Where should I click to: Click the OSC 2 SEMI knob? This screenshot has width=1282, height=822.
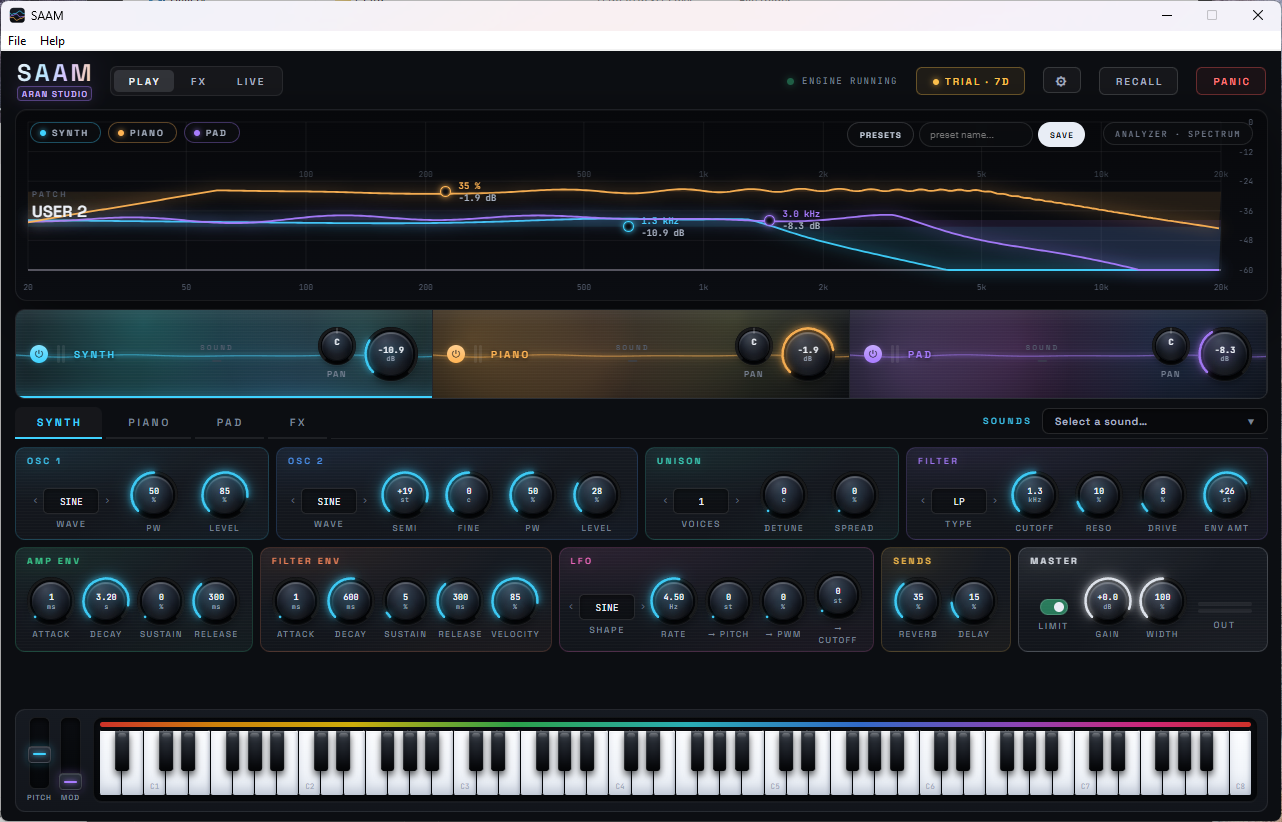[x=405, y=494]
